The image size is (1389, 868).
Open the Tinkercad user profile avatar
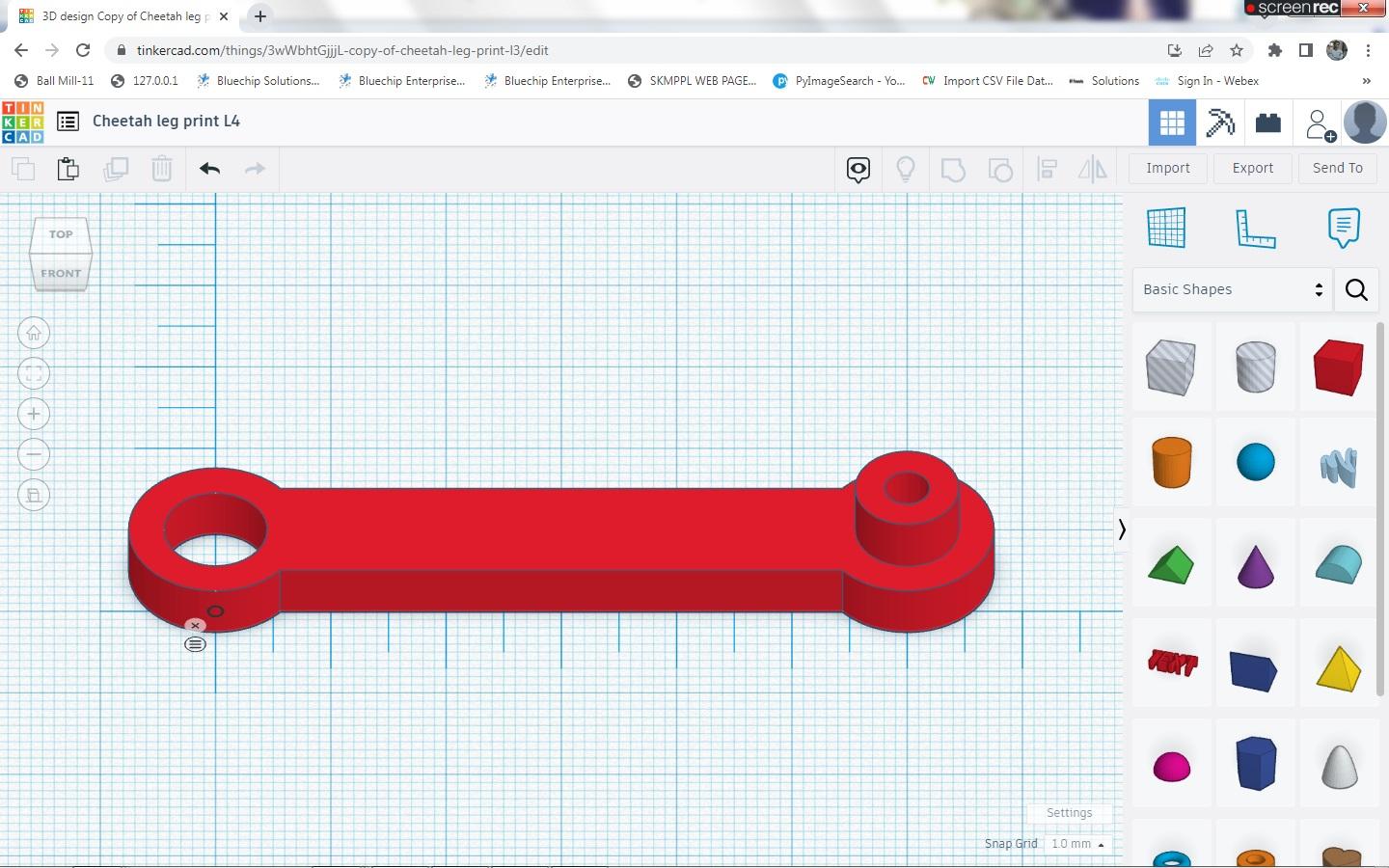1365,122
